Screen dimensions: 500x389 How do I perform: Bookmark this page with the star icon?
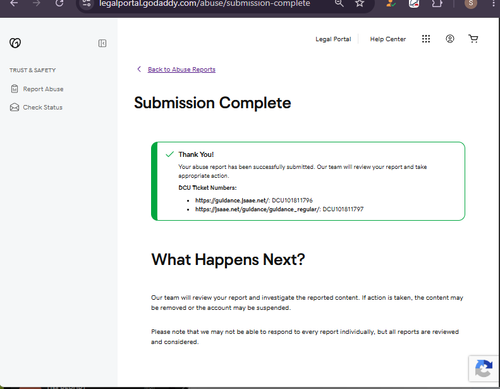coord(359,3)
